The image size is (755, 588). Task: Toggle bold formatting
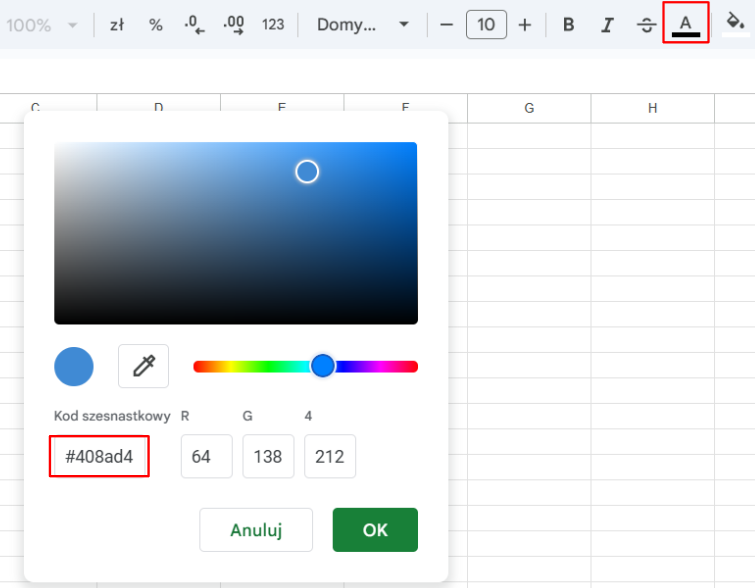tap(568, 25)
